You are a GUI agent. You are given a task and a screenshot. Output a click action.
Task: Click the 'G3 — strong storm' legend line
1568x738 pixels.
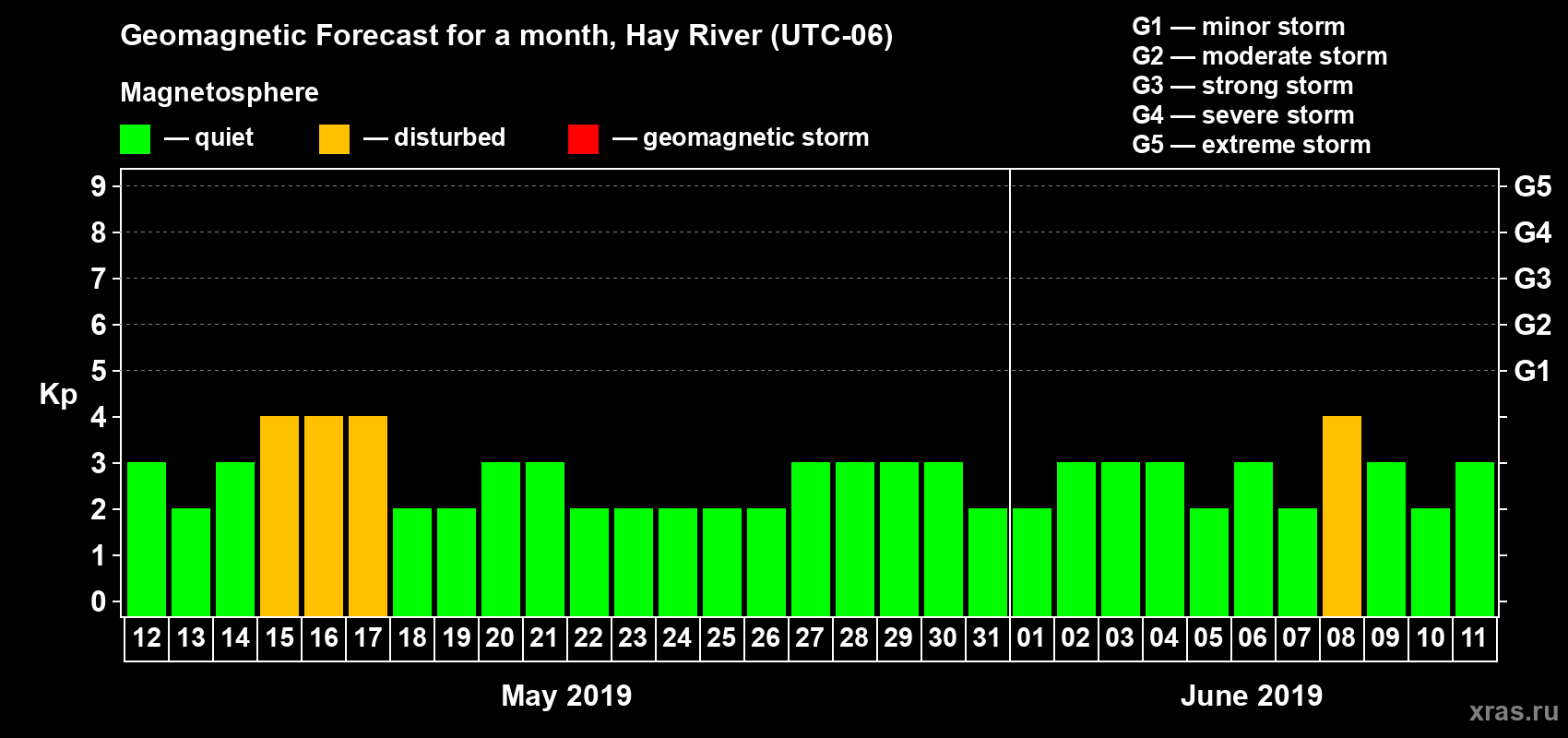[1243, 86]
